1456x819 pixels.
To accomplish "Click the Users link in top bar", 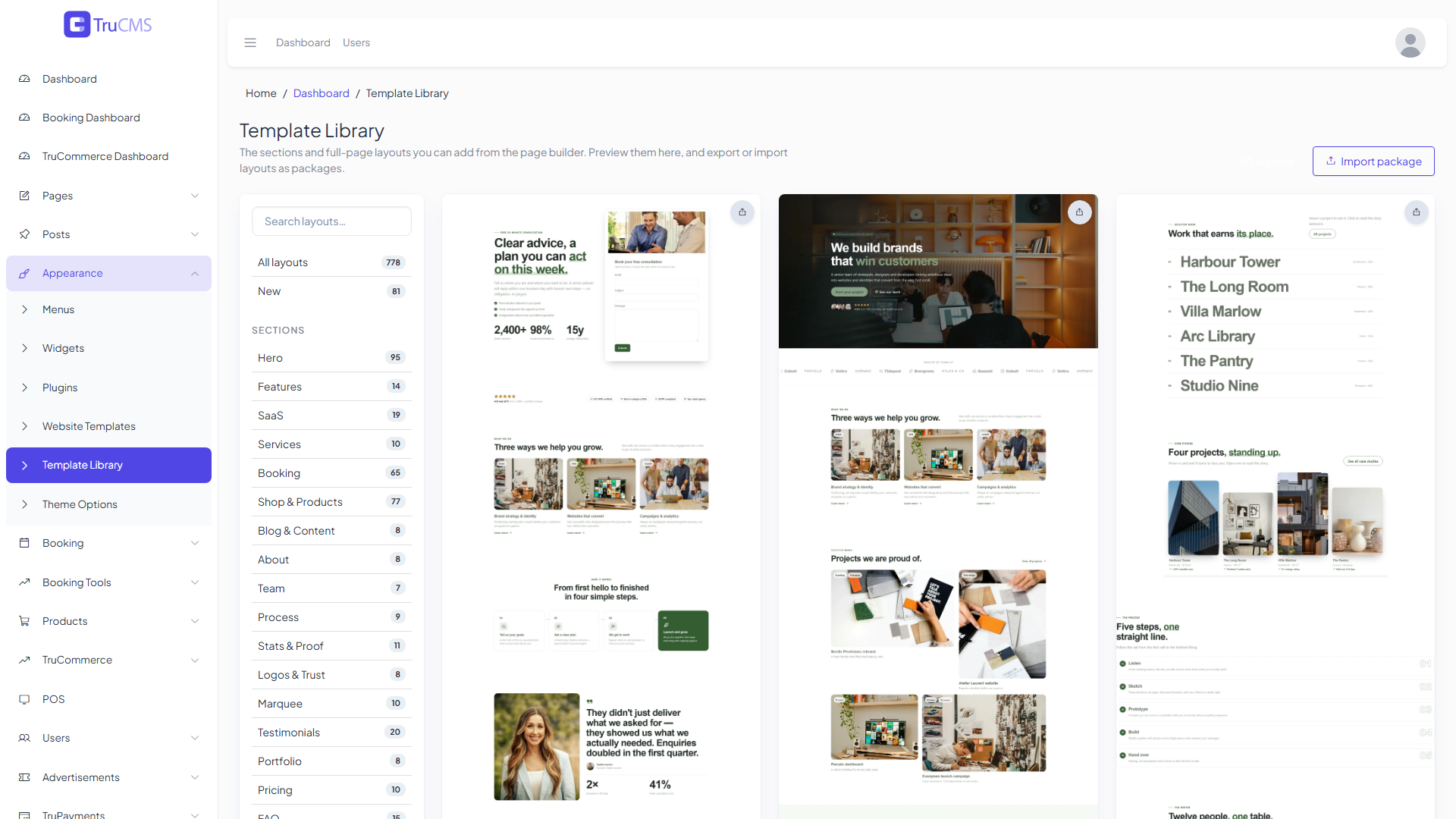I will pyautogui.click(x=356, y=43).
